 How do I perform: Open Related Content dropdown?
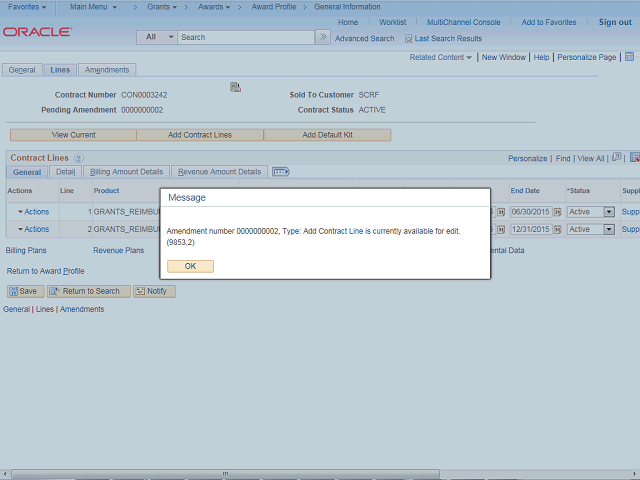coord(440,57)
